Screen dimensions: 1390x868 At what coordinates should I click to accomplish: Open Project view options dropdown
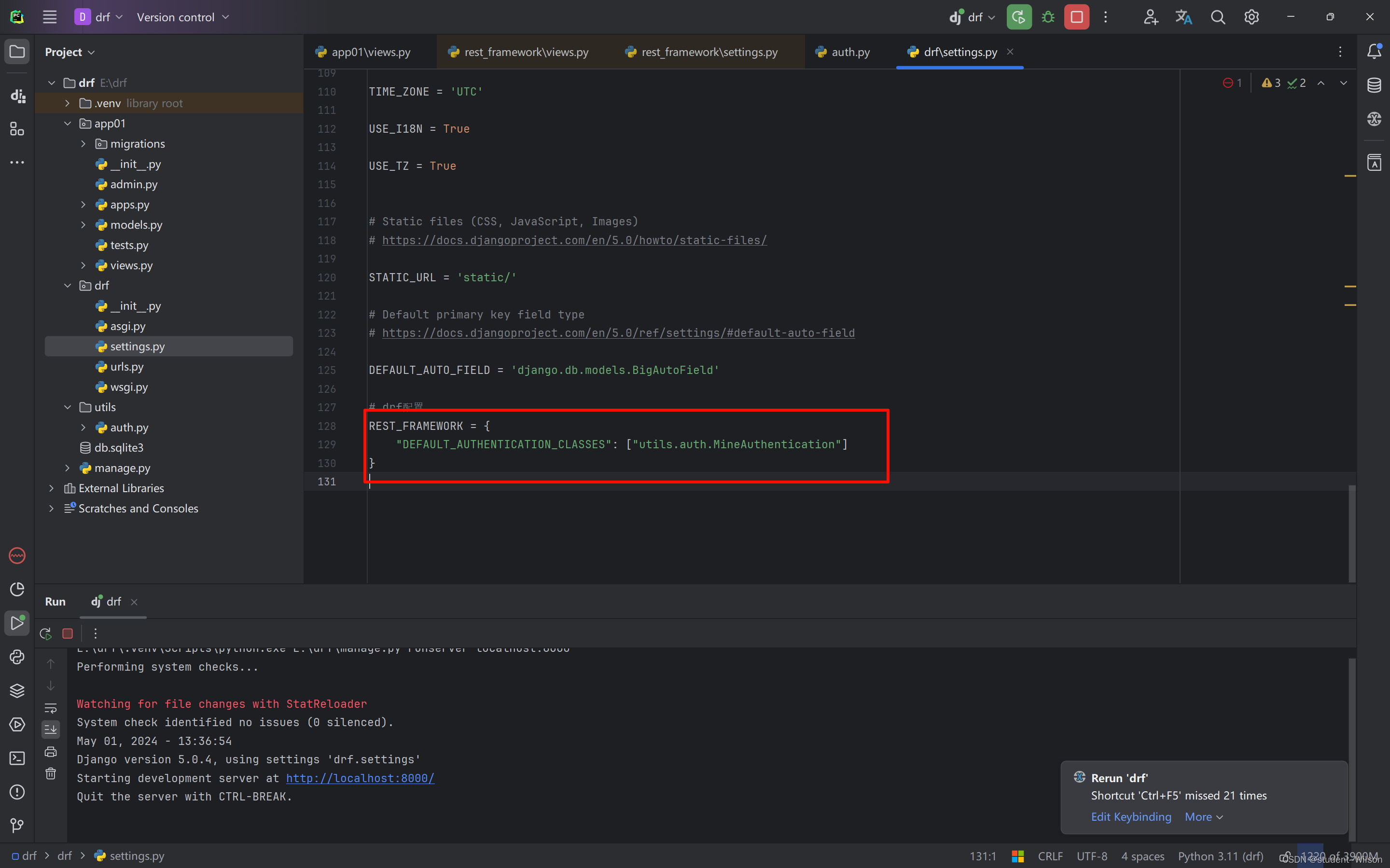pyautogui.click(x=69, y=52)
